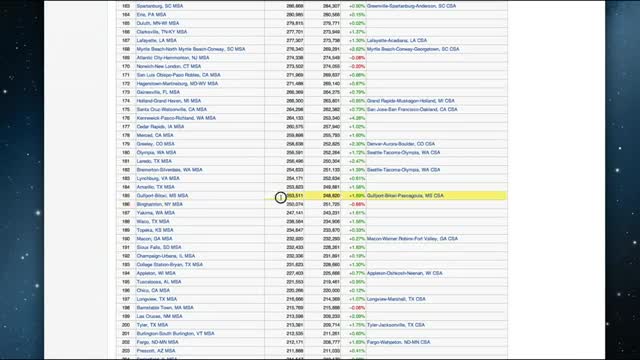Open the Myrtle Beach-Conway-Georgetown, SC CSA link

[413, 49]
